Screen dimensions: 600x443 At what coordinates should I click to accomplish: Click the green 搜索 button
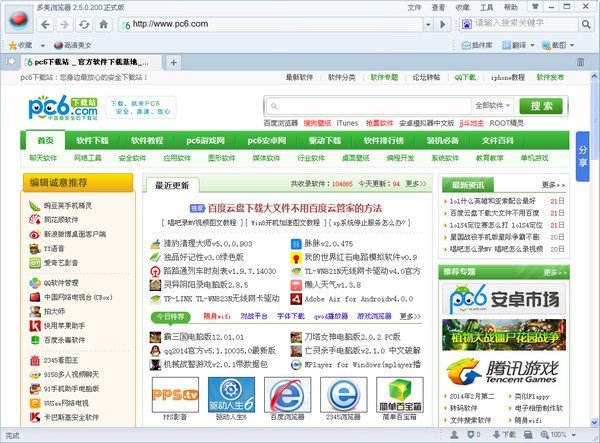click(x=541, y=106)
